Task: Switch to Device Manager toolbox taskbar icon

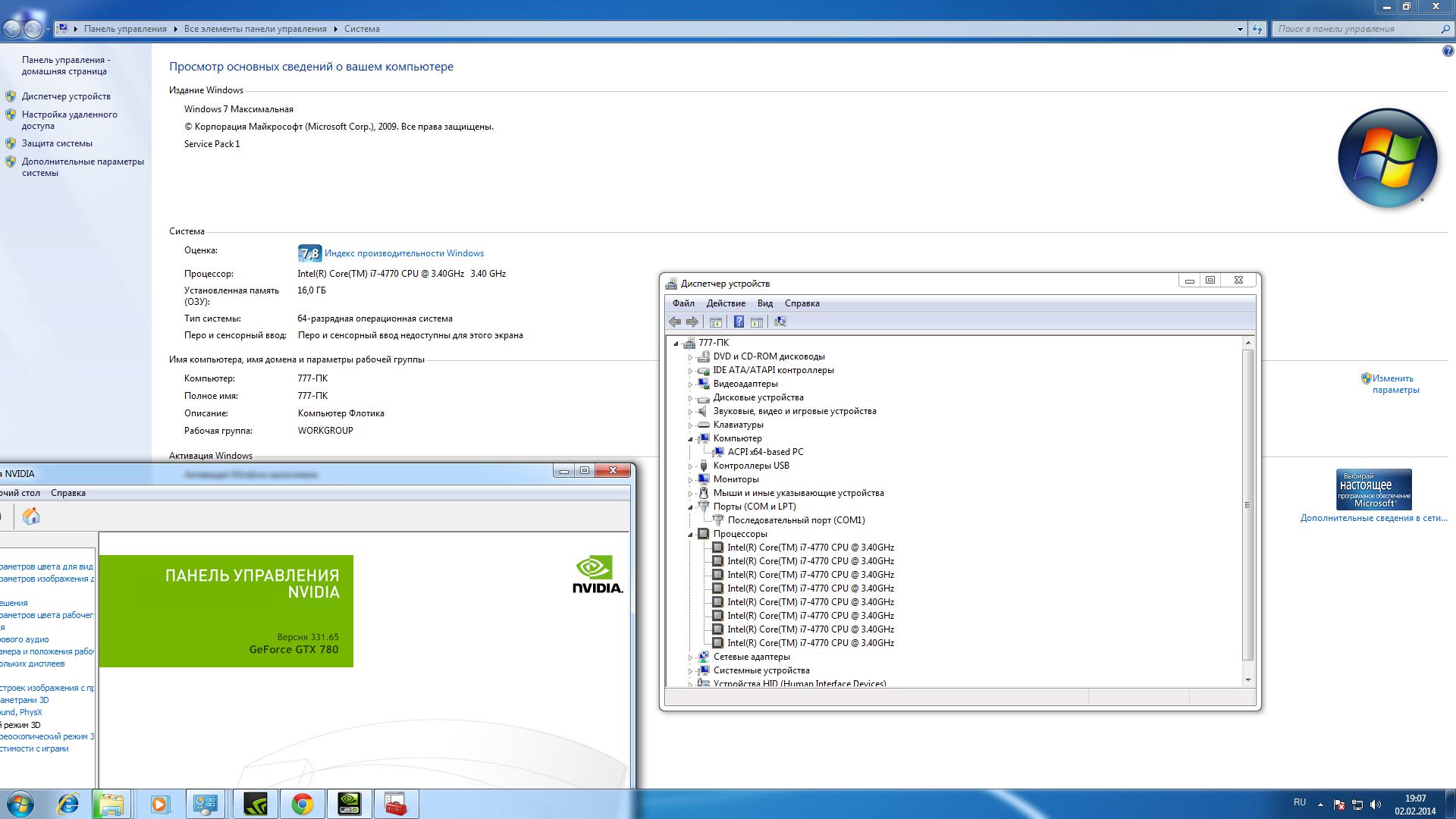Action: coord(396,804)
